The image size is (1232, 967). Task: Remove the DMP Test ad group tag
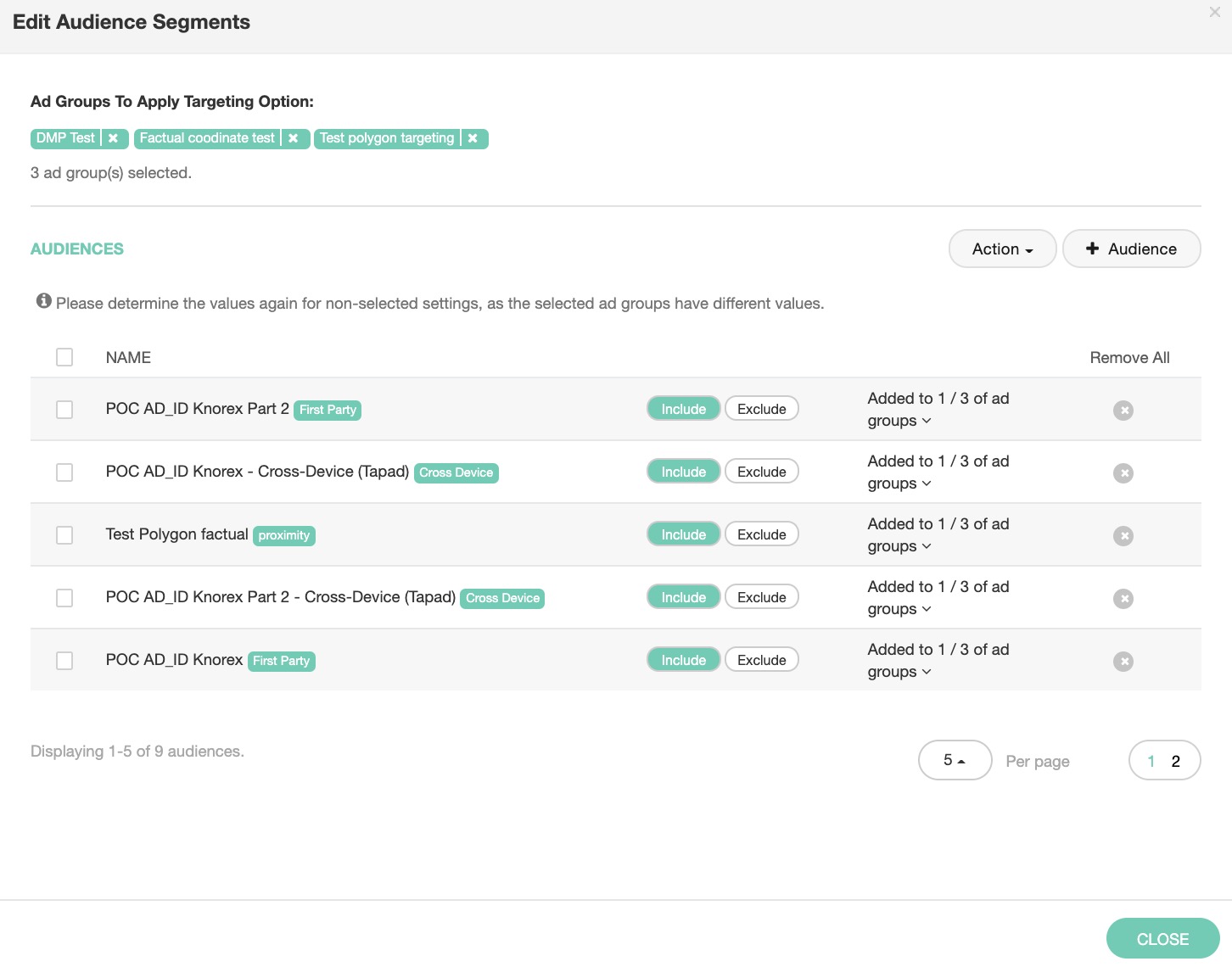coord(113,138)
